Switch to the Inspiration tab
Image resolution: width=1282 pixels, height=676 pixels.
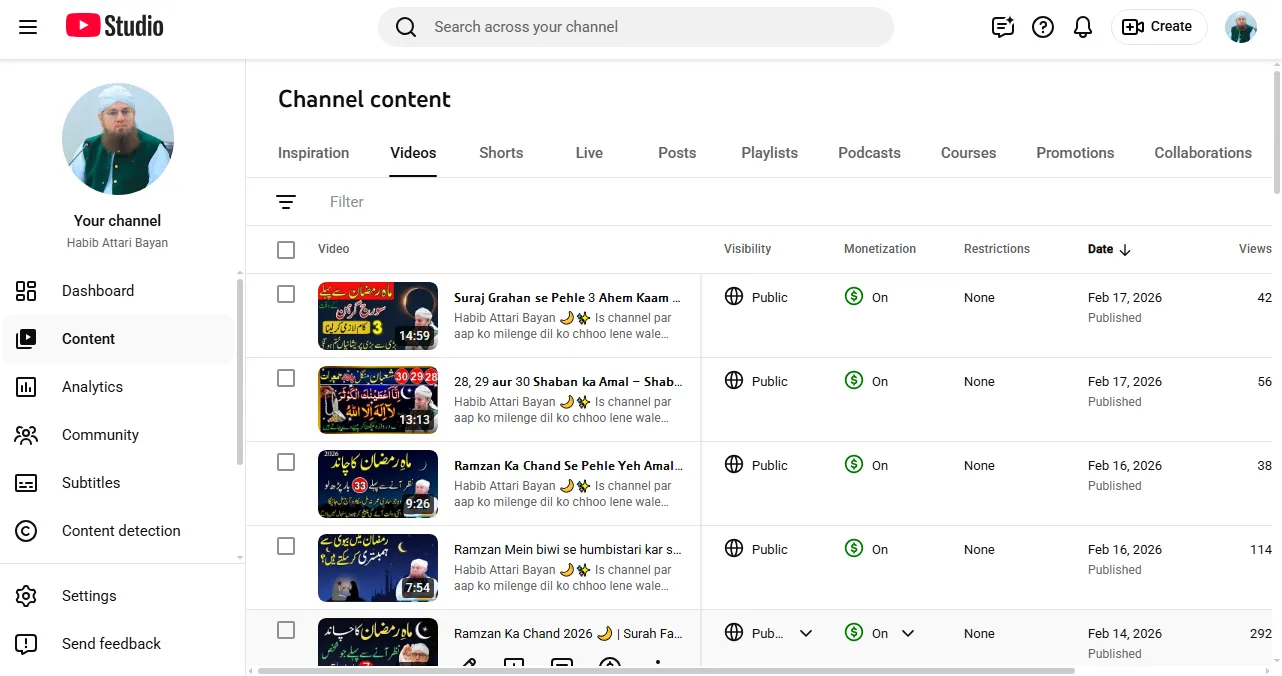click(314, 153)
